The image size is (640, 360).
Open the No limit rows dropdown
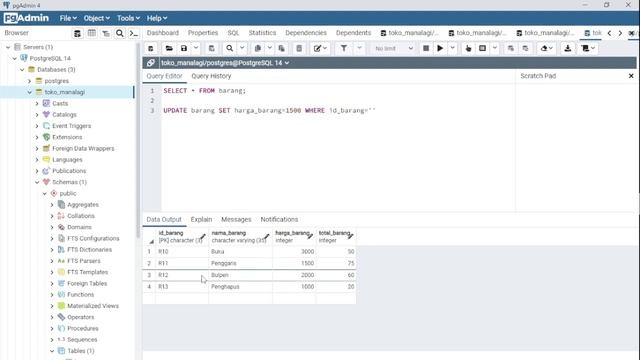pyautogui.click(x=394, y=48)
